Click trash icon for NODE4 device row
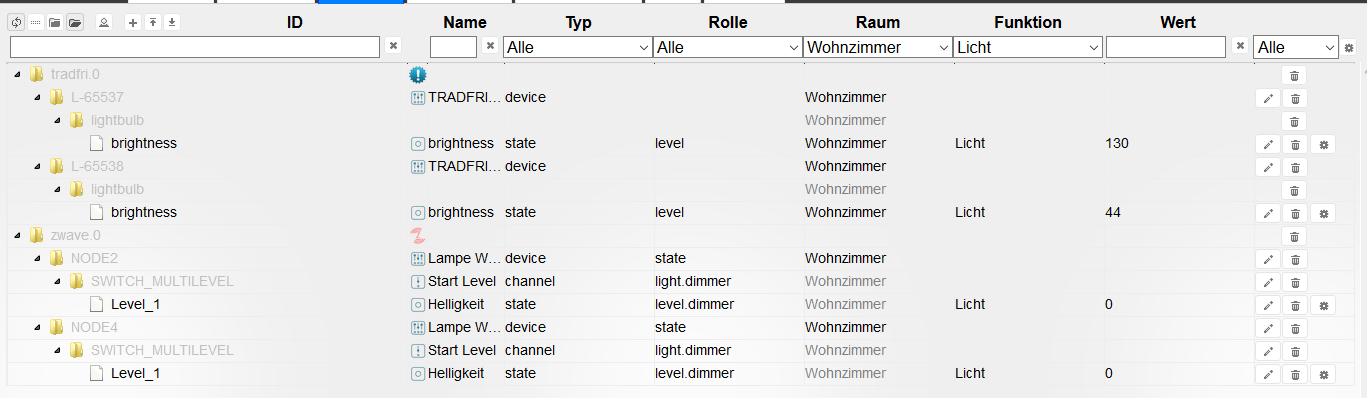The image size is (1367, 398). (x=1294, y=328)
